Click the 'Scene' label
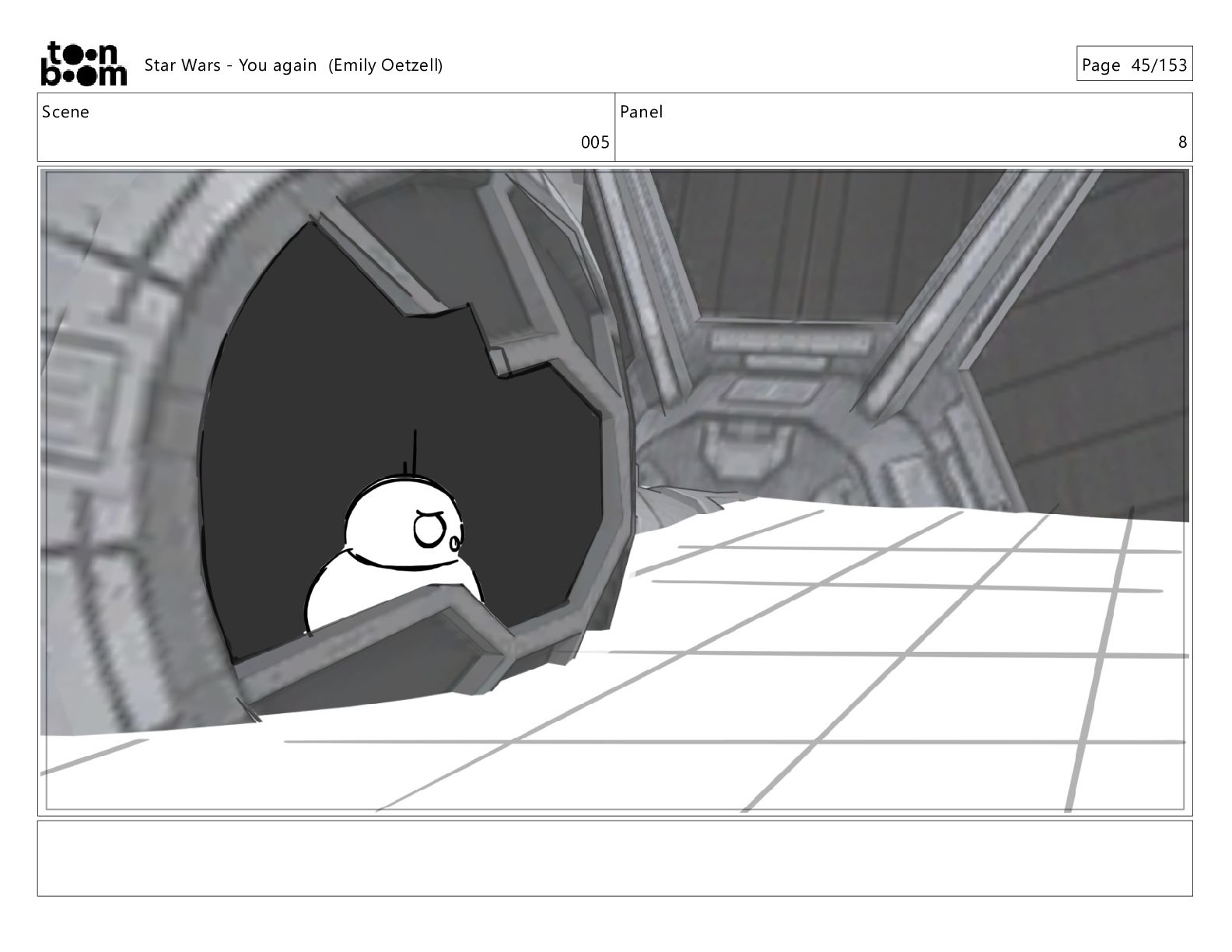The image size is (1232, 952). click(65, 112)
